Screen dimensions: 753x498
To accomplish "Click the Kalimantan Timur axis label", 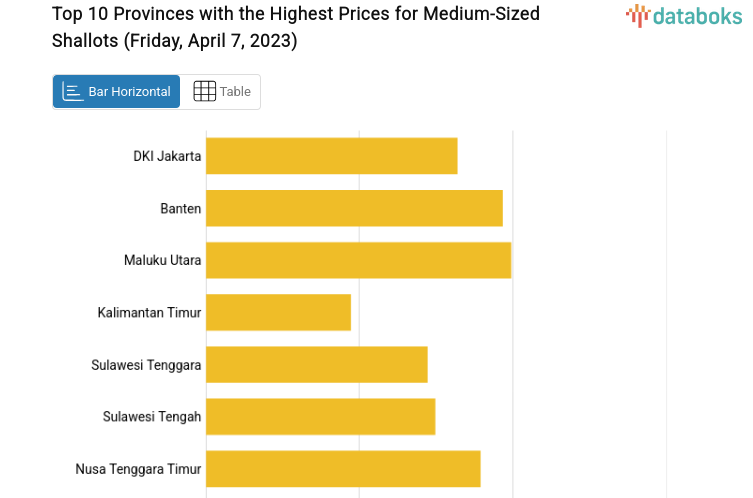I will (x=149, y=312).
